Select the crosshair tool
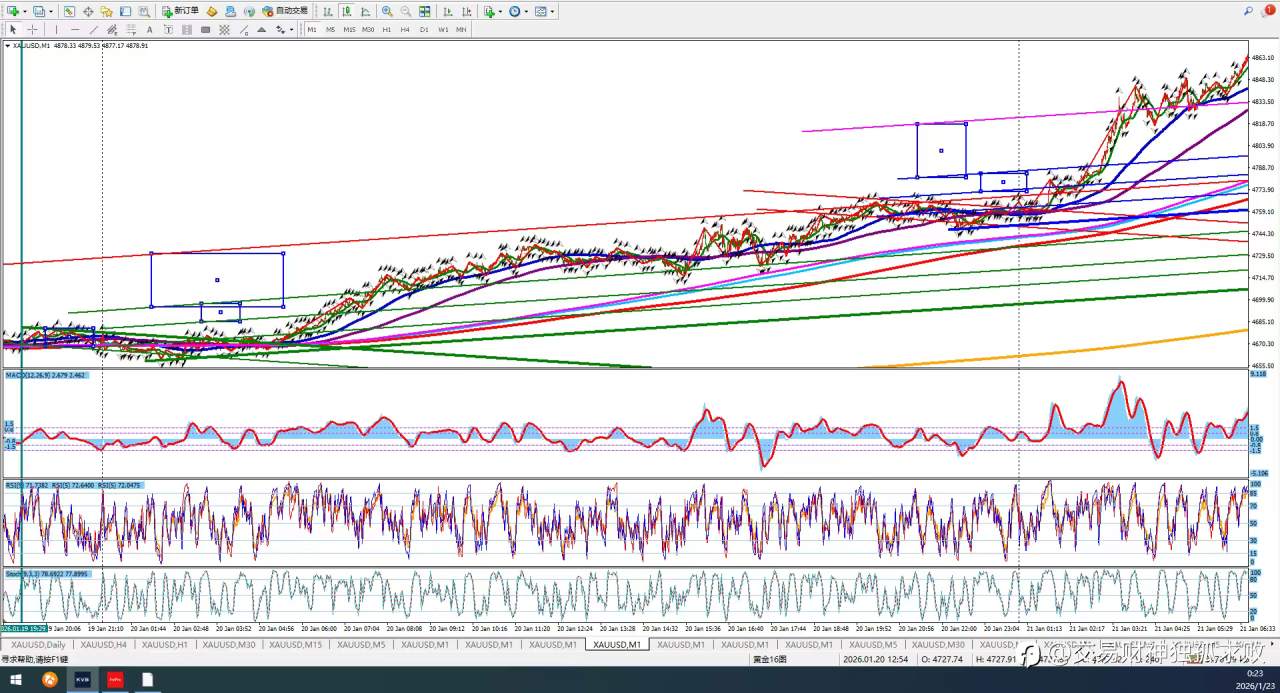The width and height of the screenshot is (1280, 693). click(x=32, y=29)
